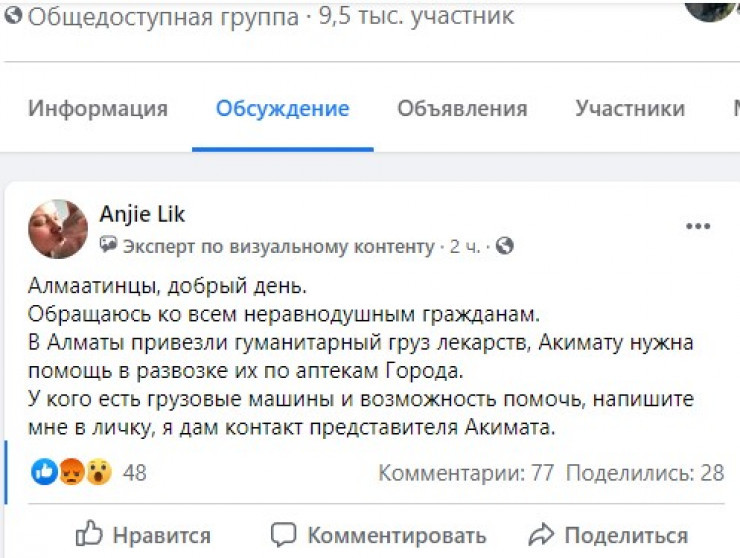740x558 pixels.
Task: Click the 2 ч. post timestamp
Action: point(465,246)
